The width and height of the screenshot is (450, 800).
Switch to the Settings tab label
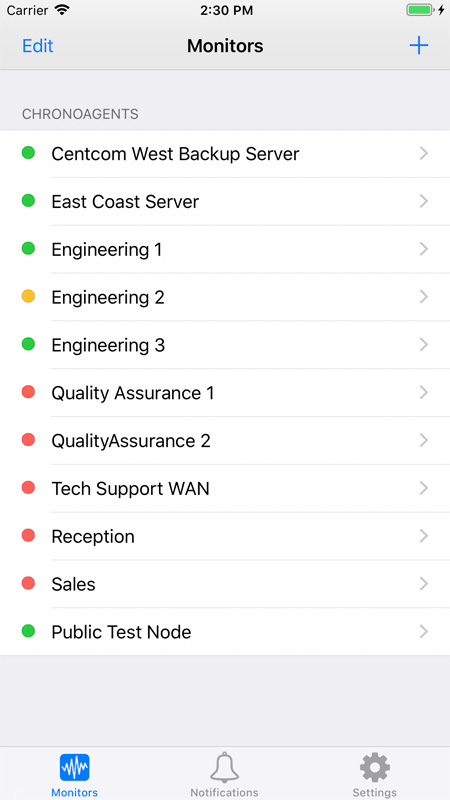tap(374, 792)
